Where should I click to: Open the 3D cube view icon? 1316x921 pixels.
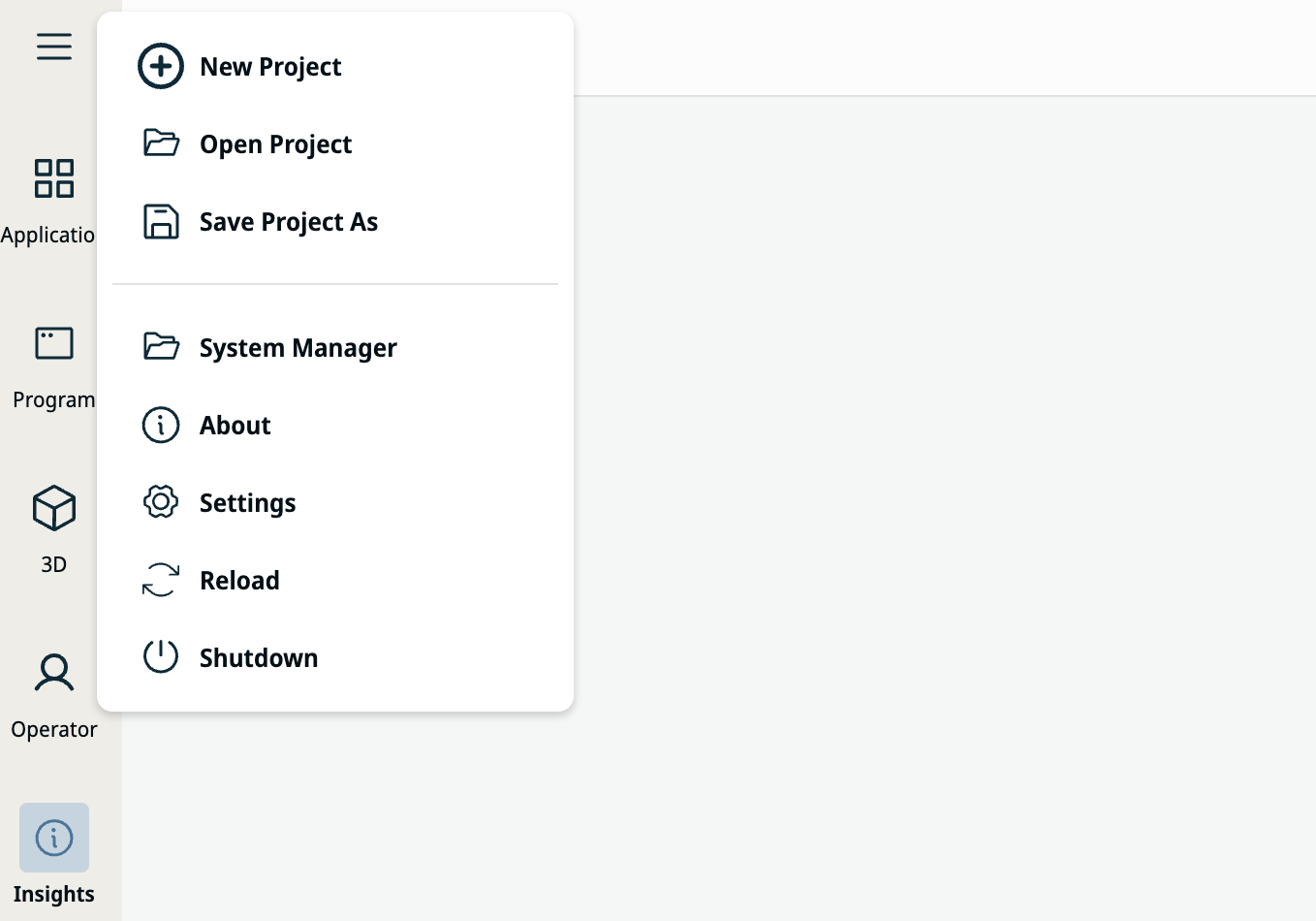coord(54,508)
